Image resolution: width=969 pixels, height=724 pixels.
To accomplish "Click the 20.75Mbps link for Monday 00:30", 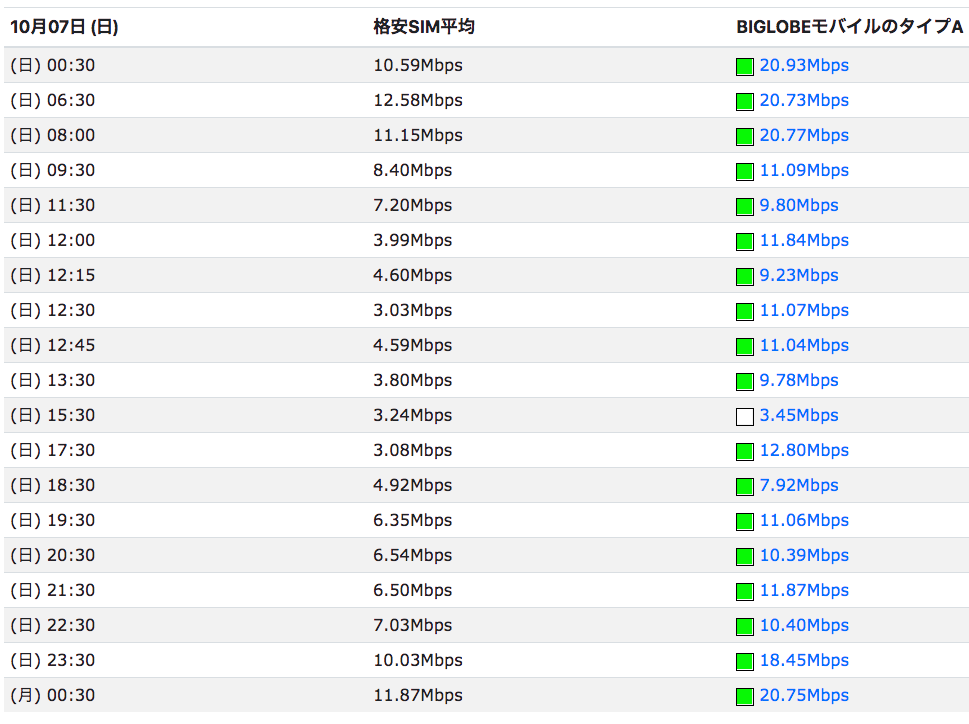I will pyautogui.click(x=804, y=696).
